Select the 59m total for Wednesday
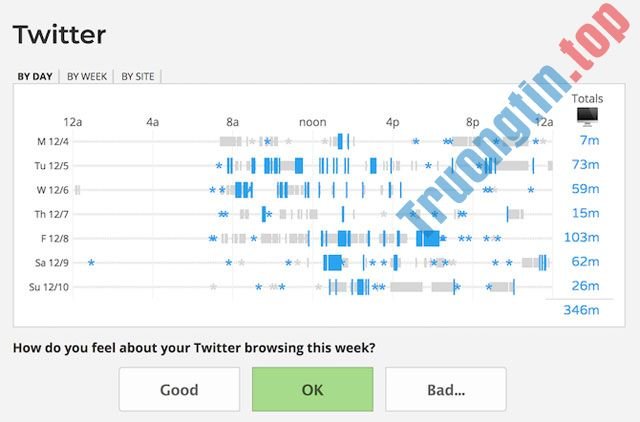Screen dimensions: 640x422 click(586, 189)
